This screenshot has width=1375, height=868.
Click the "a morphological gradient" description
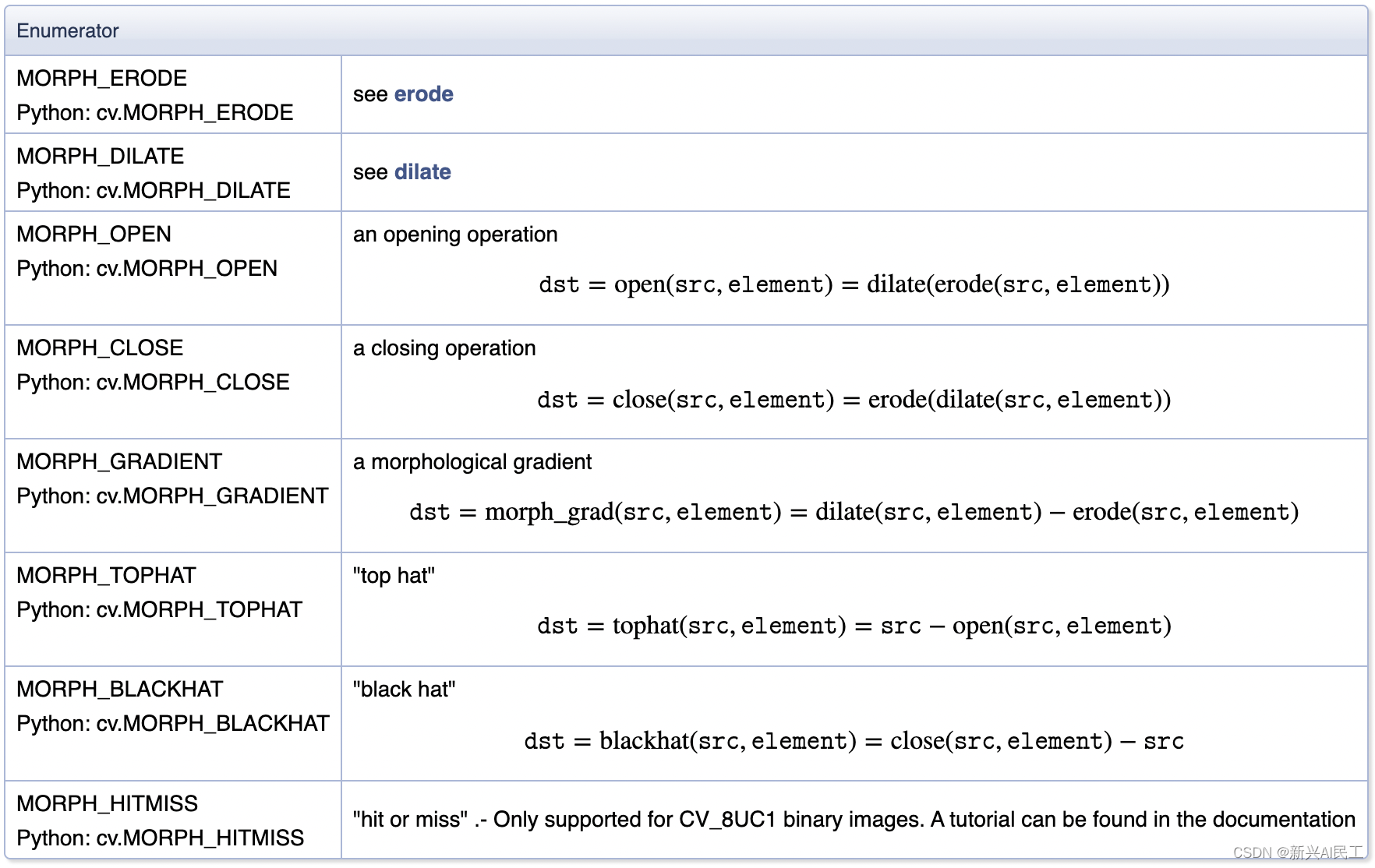click(x=472, y=462)
